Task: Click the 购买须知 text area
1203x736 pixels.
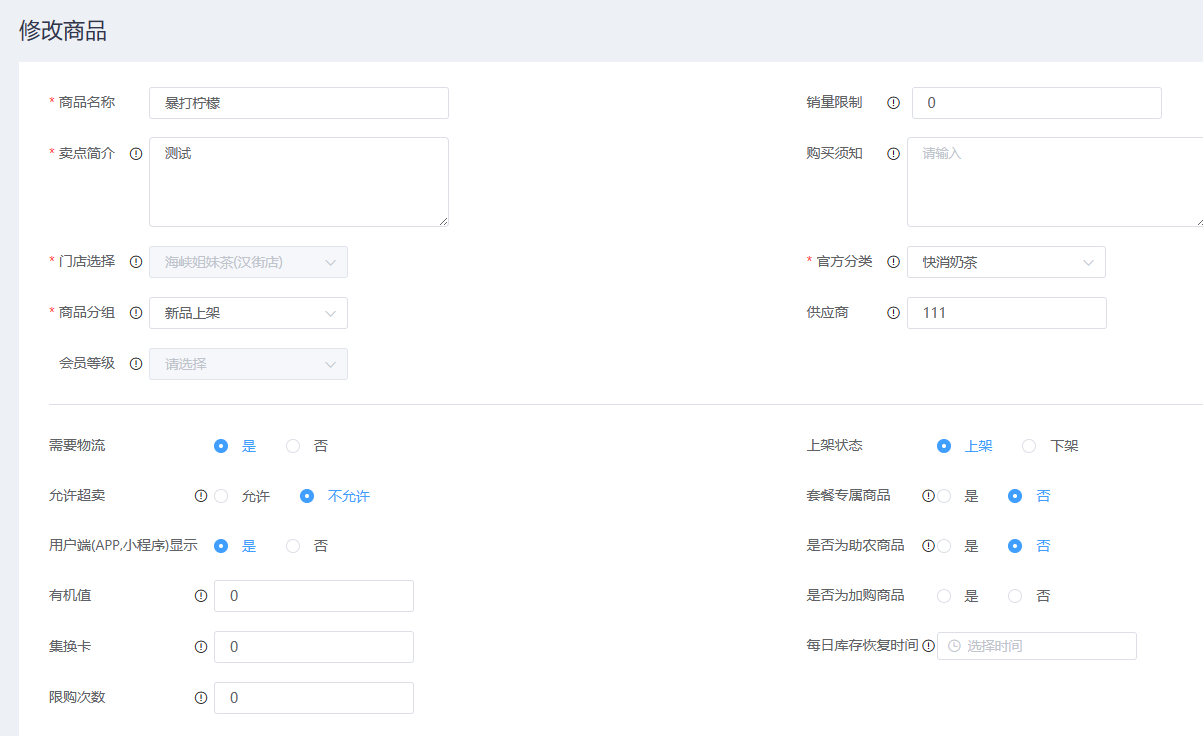Action: coord(1054,182)
